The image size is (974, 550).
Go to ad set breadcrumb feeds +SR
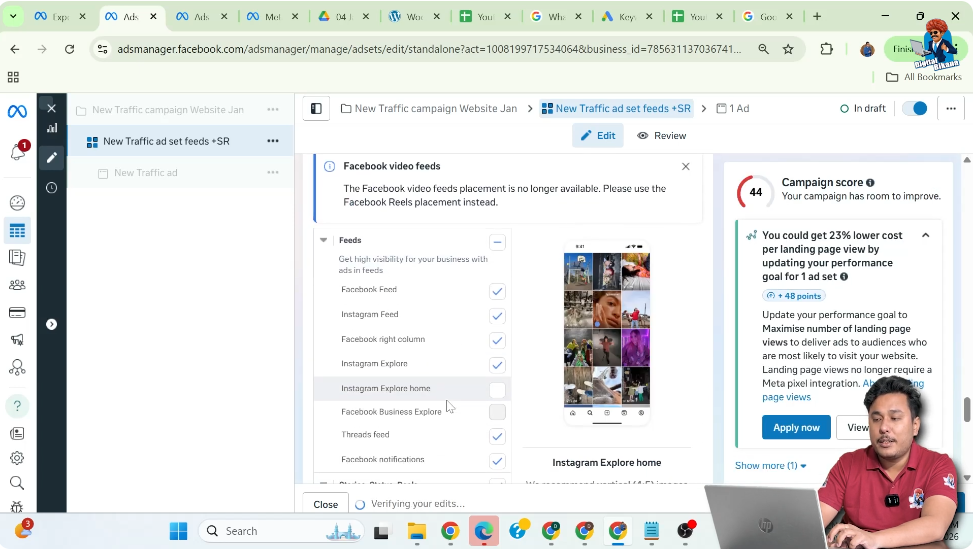[x=616, y=109]
